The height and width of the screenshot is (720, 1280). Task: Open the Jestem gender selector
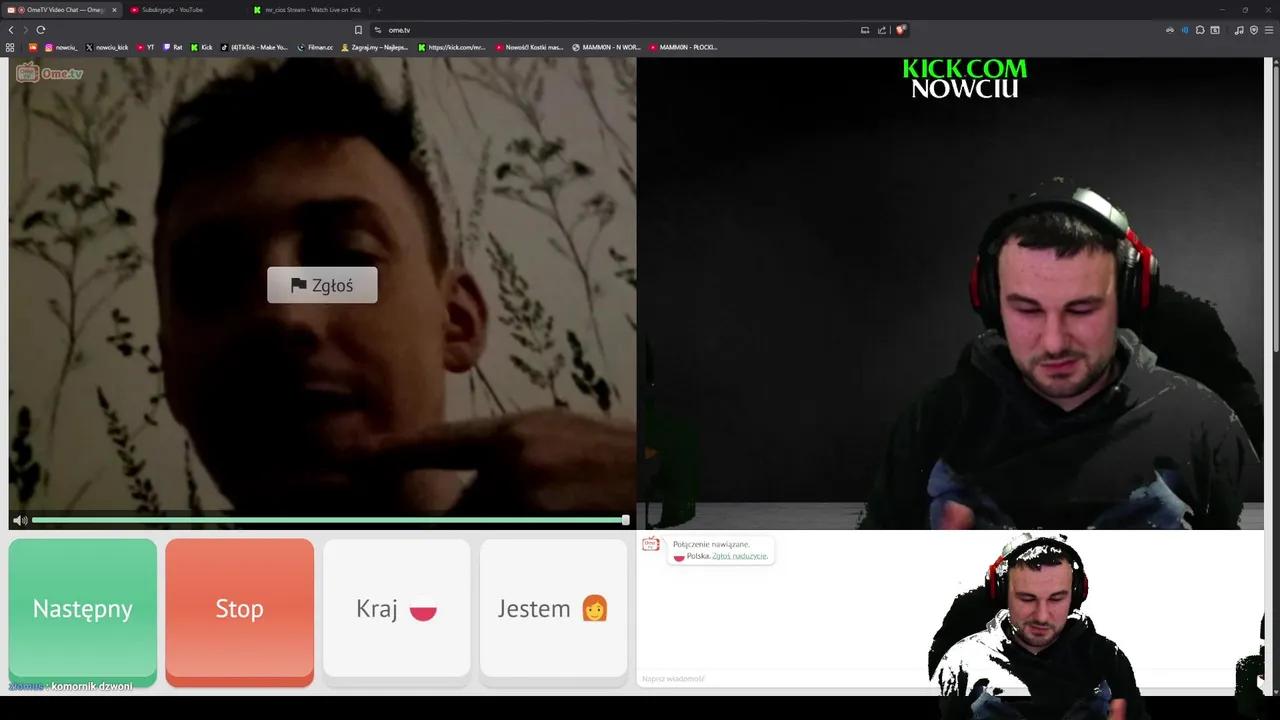point(553,608)
